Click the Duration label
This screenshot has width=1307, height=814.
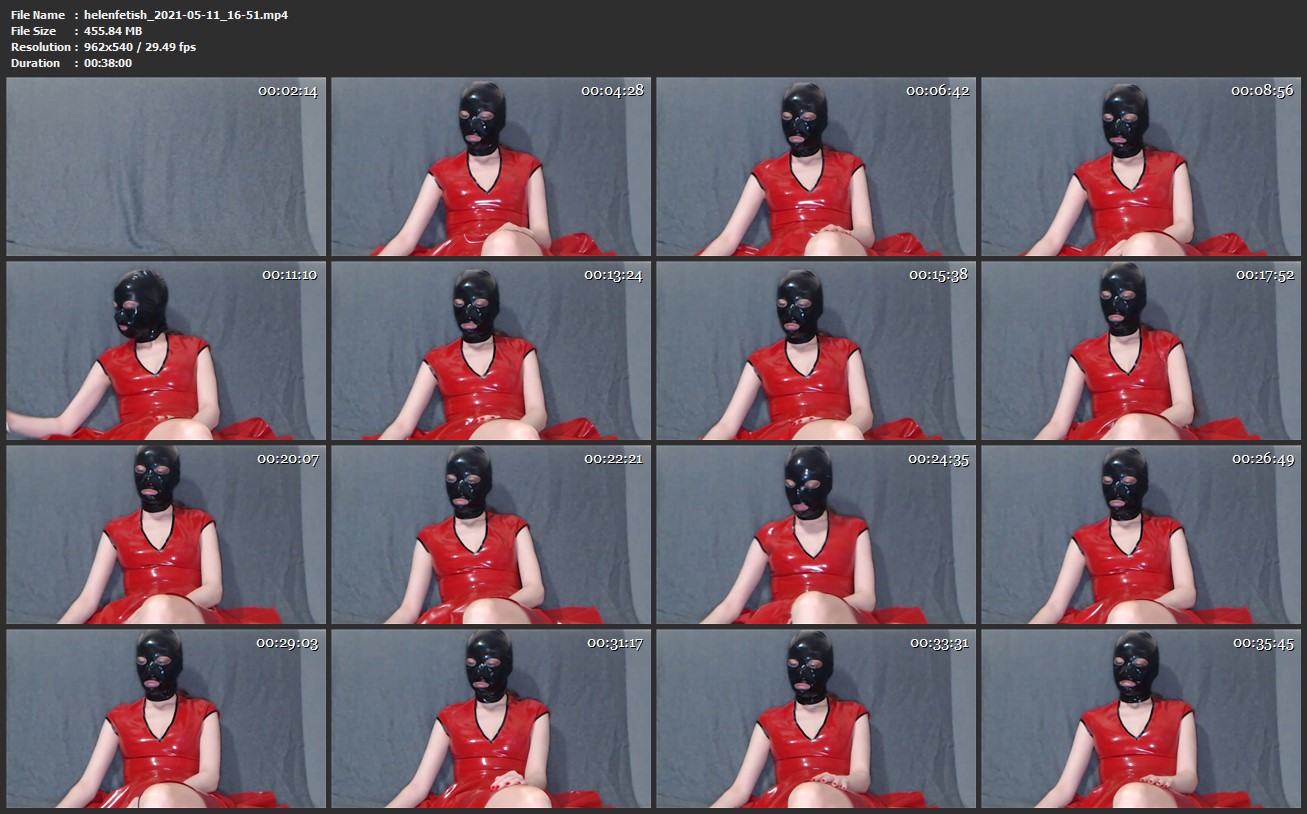(35, 63)
